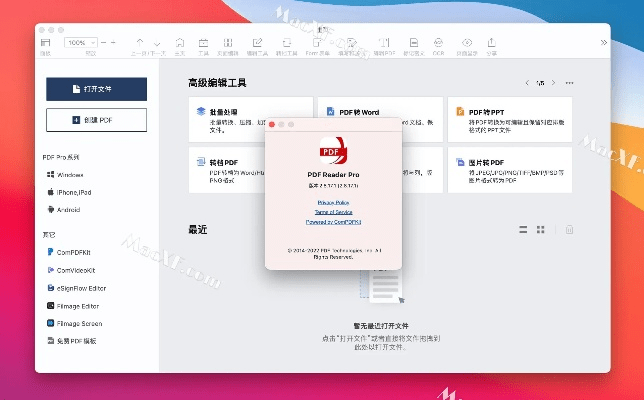The height and width of the screenshot is (400, 644).
Task: Click the 最近 section heading
Action: 198,230
